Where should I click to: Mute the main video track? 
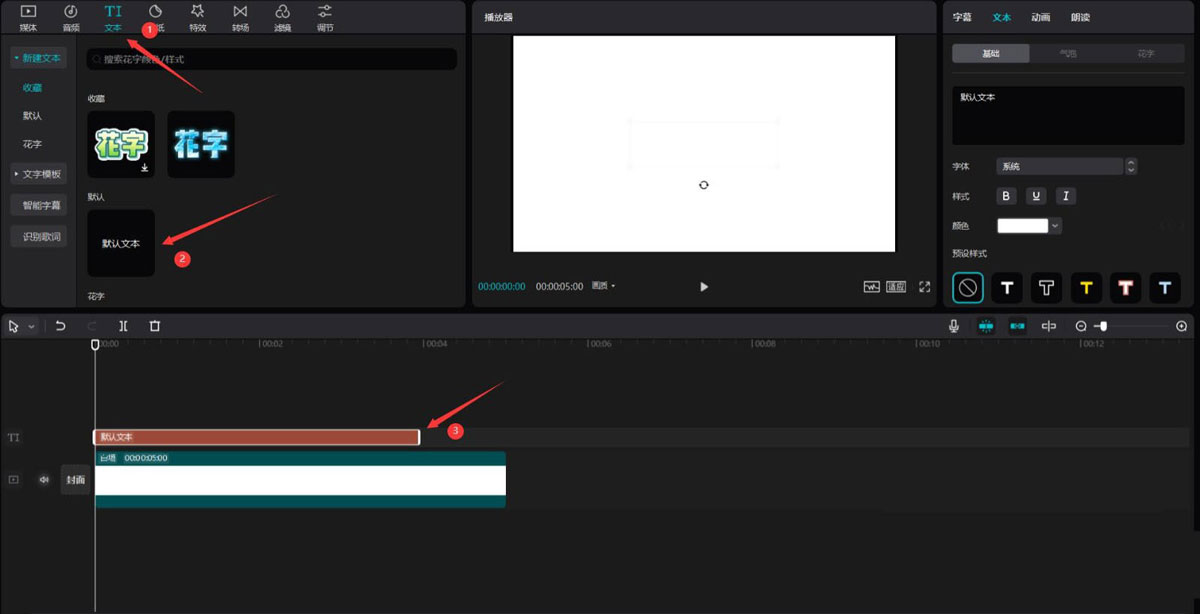point(44,479)
